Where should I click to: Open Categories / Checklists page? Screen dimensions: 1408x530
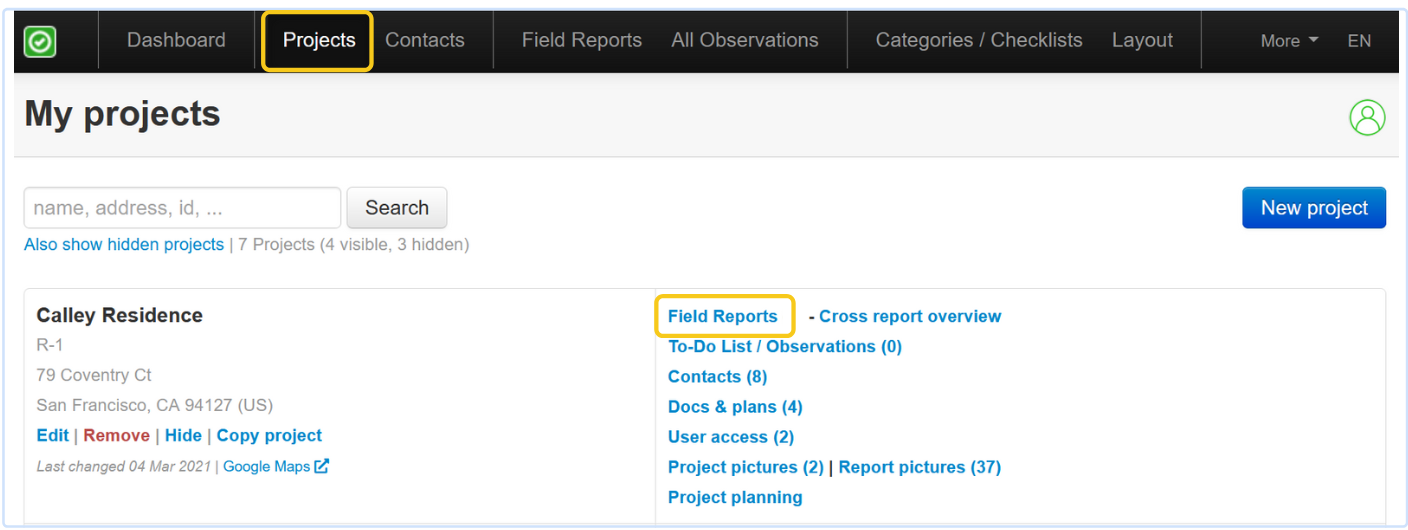click(979, 40)
